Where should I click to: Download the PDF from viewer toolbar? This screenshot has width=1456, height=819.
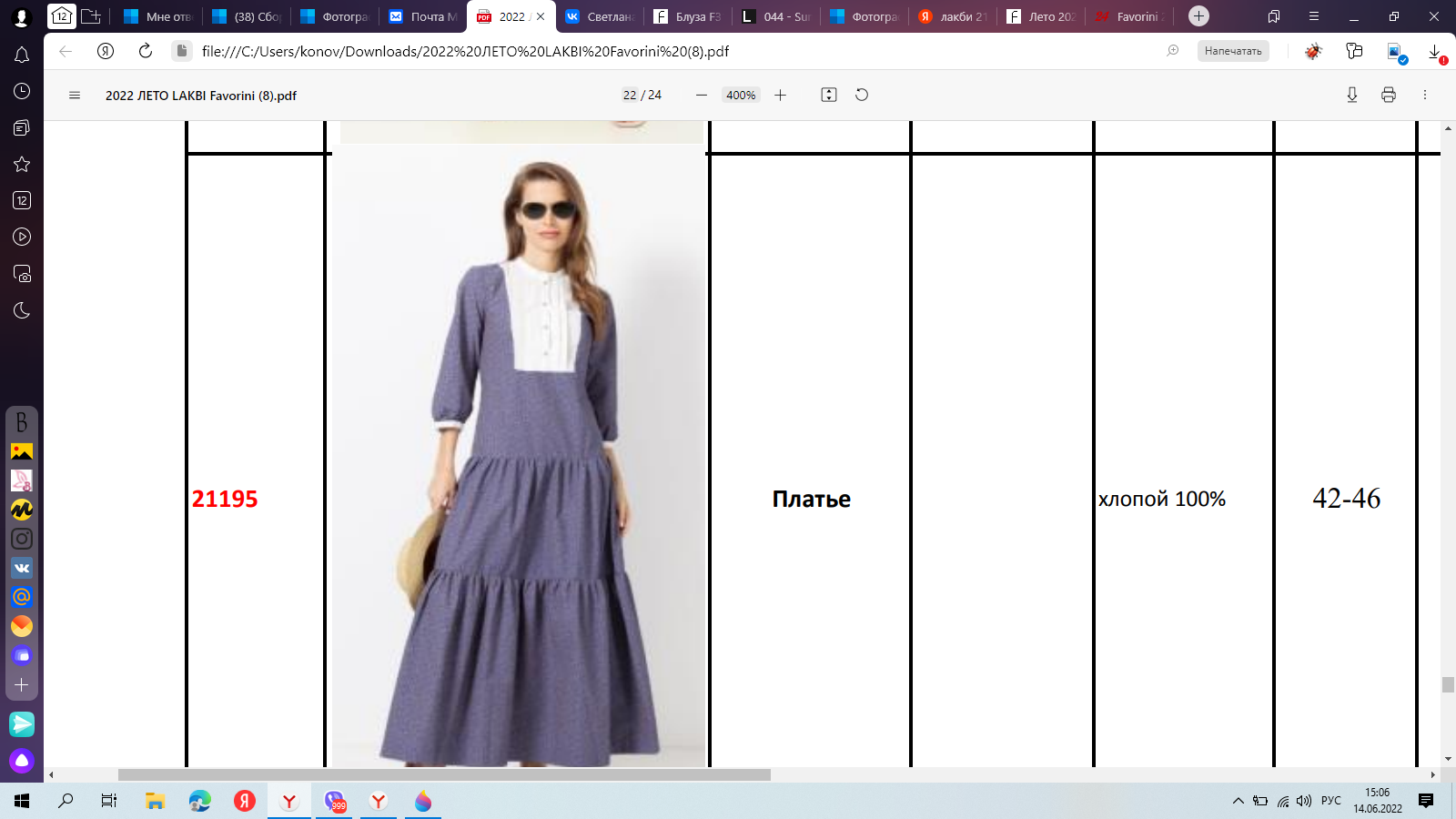pyautogui.click(x=1352, y=96)
